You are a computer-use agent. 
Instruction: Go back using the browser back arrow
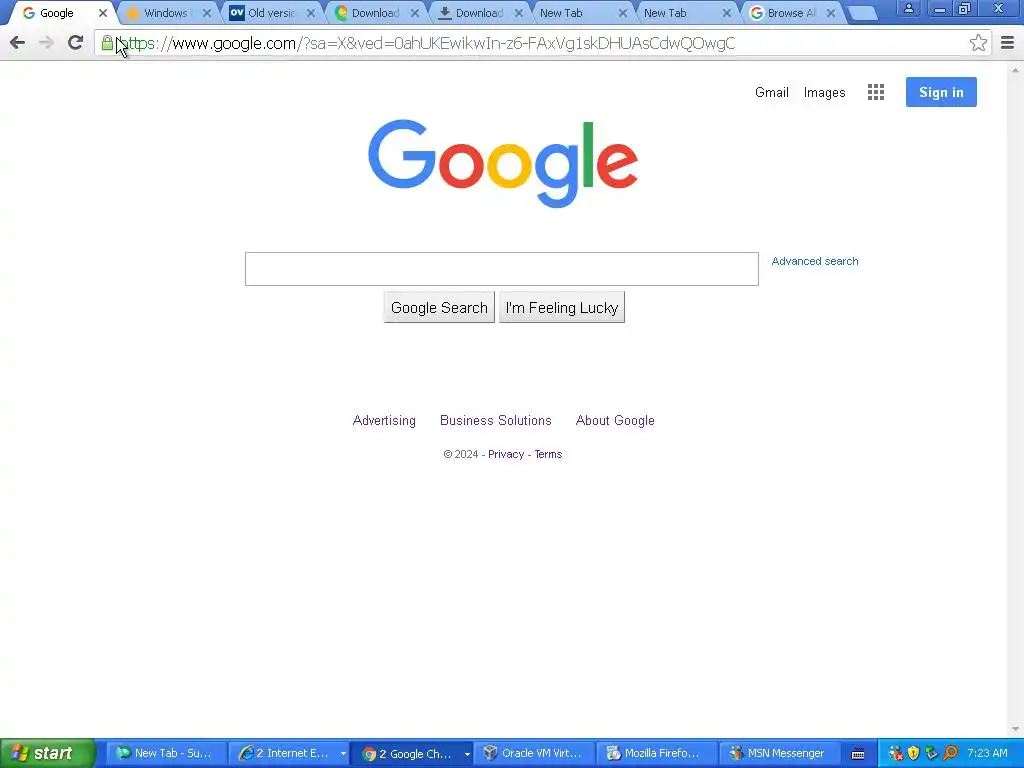tap(18, 43)
